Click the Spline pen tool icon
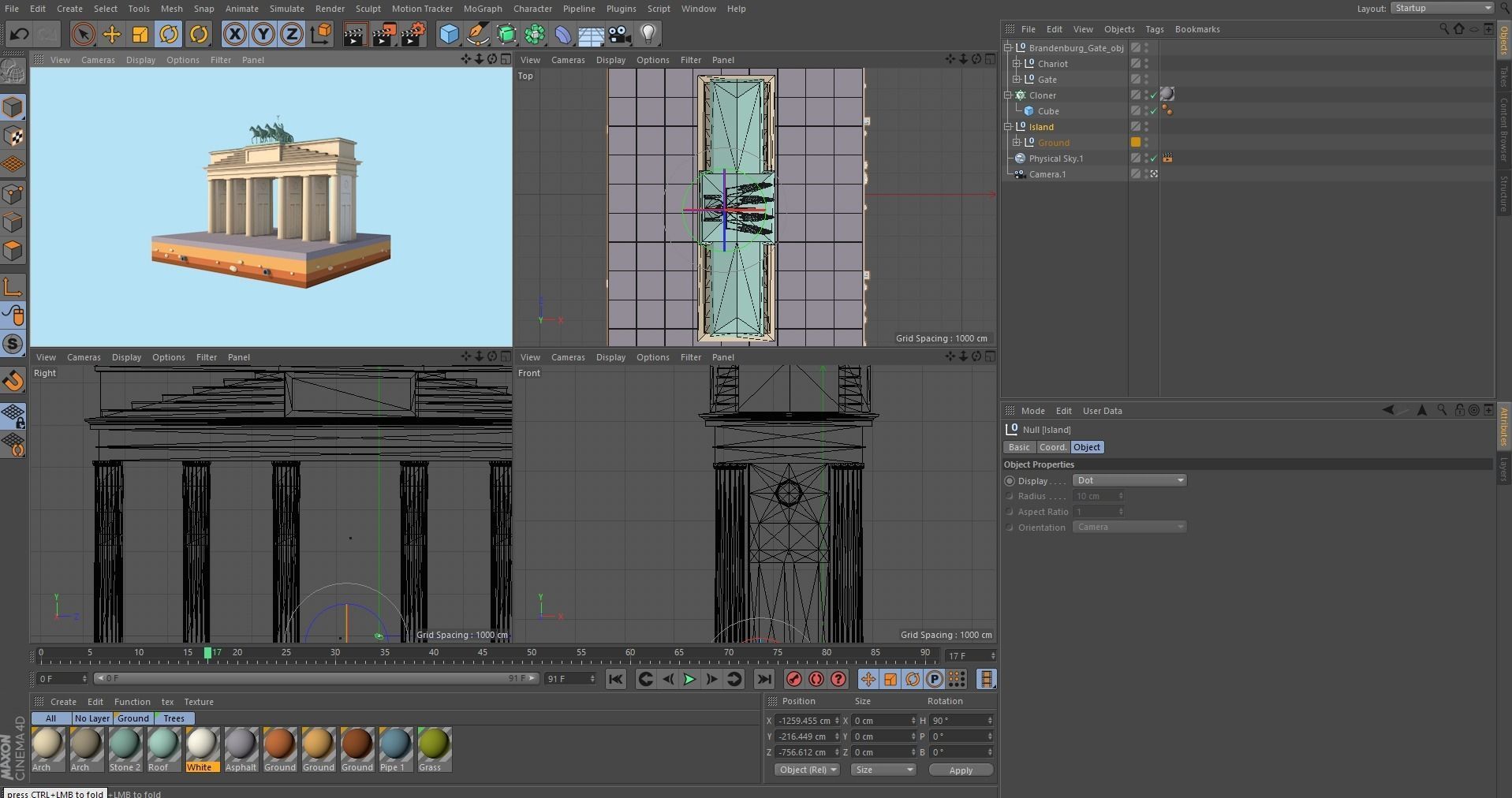Image resolution: width=1512 pixels, height=798 pixels. tap(477, 34)
